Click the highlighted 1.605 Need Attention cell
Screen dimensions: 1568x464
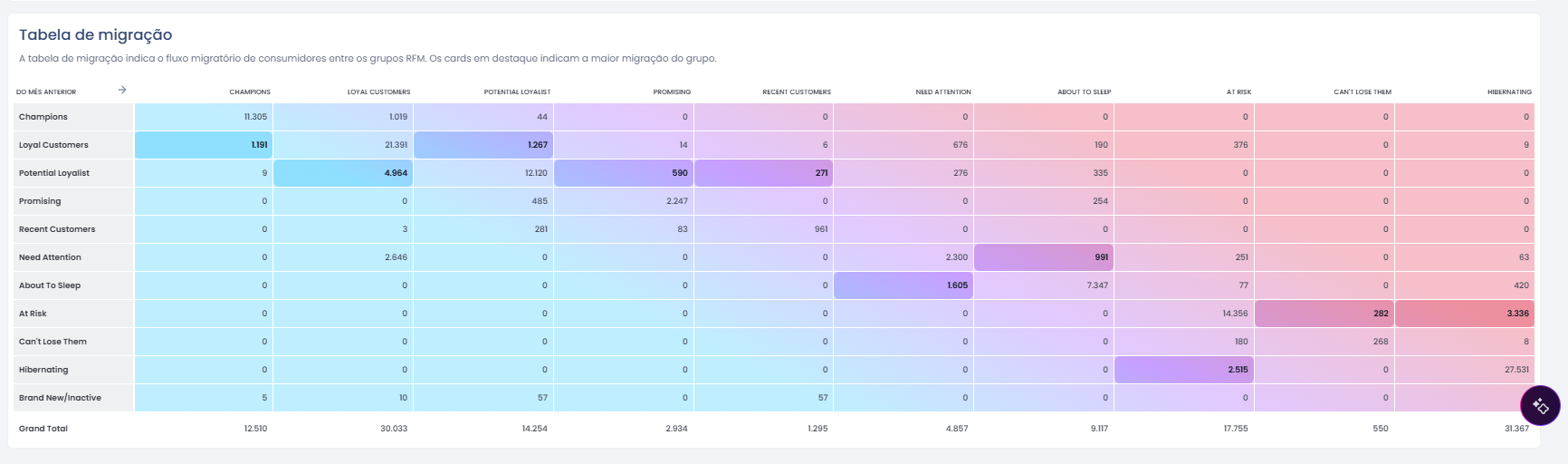point(904,285)
